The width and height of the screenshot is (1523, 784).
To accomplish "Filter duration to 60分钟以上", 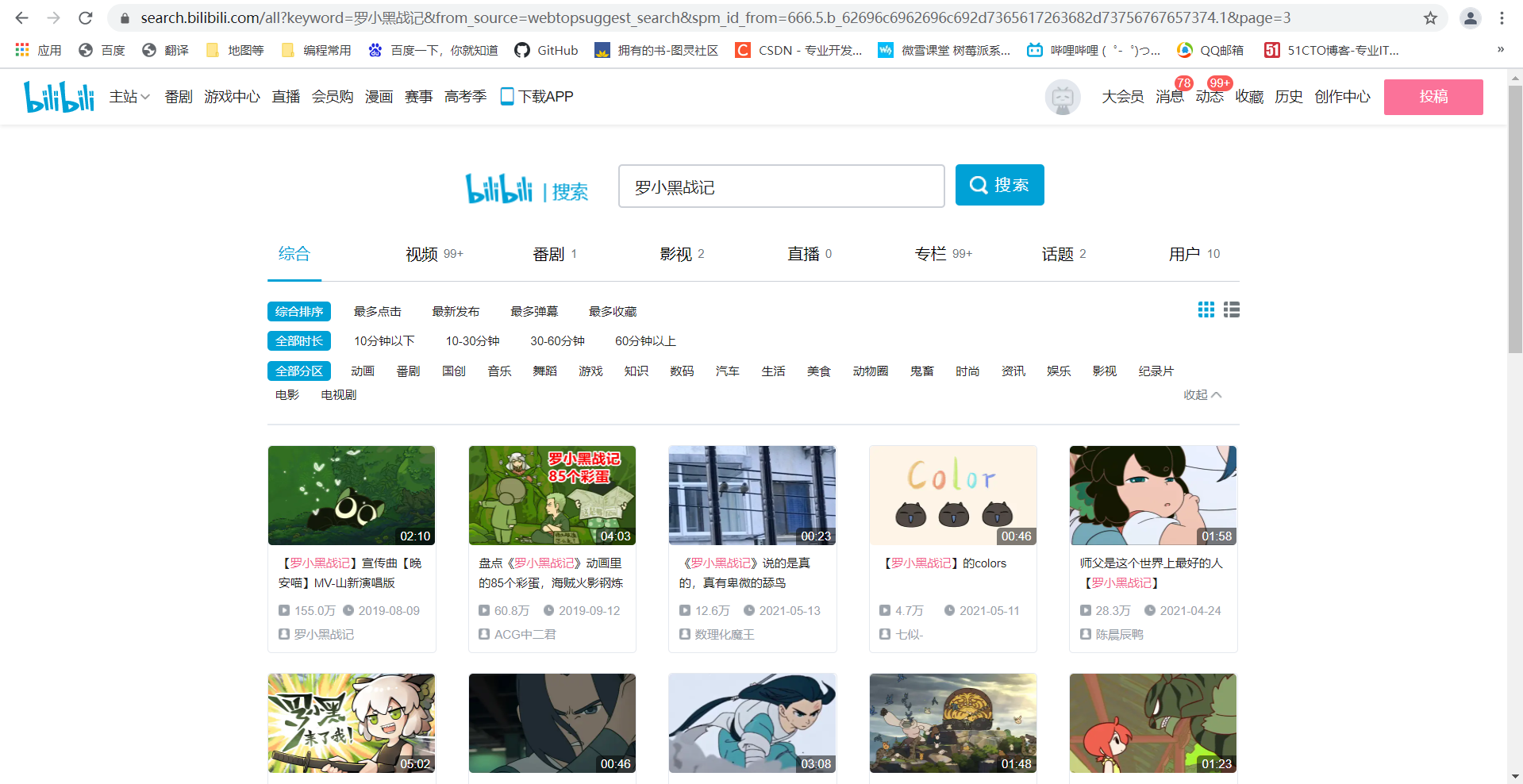I will (x=645, y=341).
